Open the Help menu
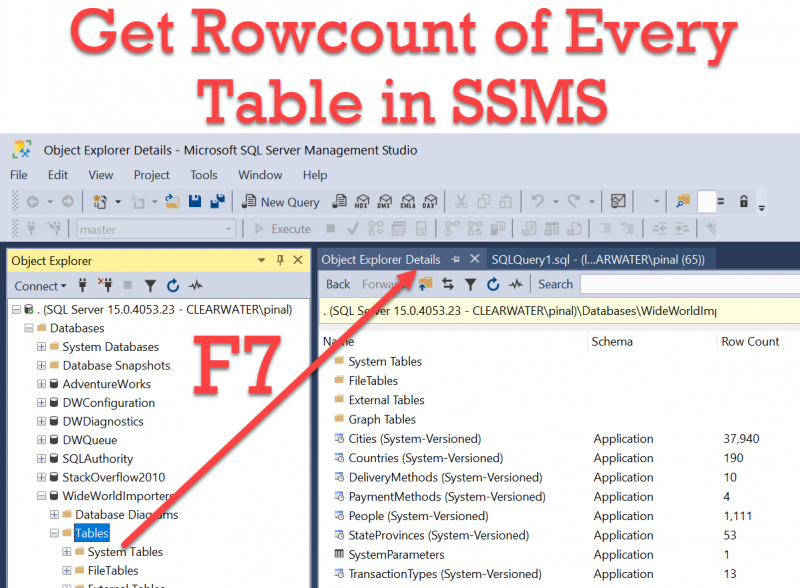 click(x=315, y=175)
